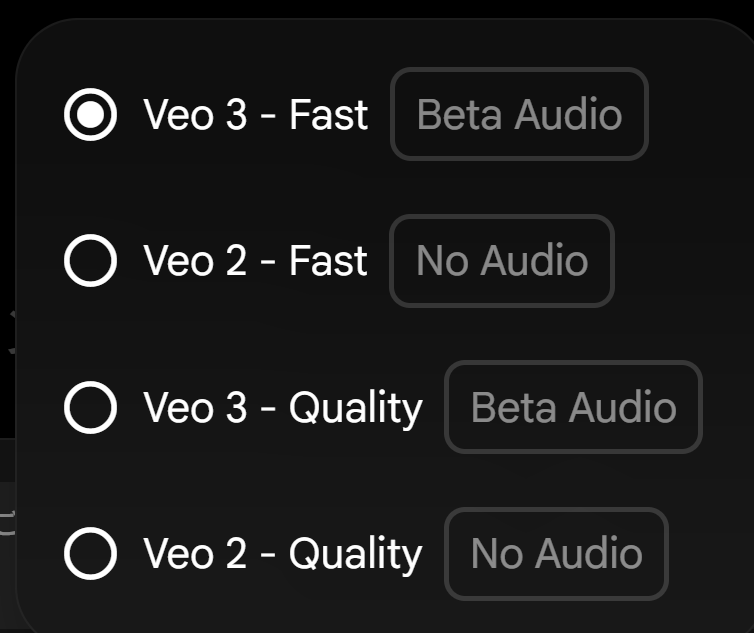Switch model to Veo 3 Quality option

(x=90, y=408)
